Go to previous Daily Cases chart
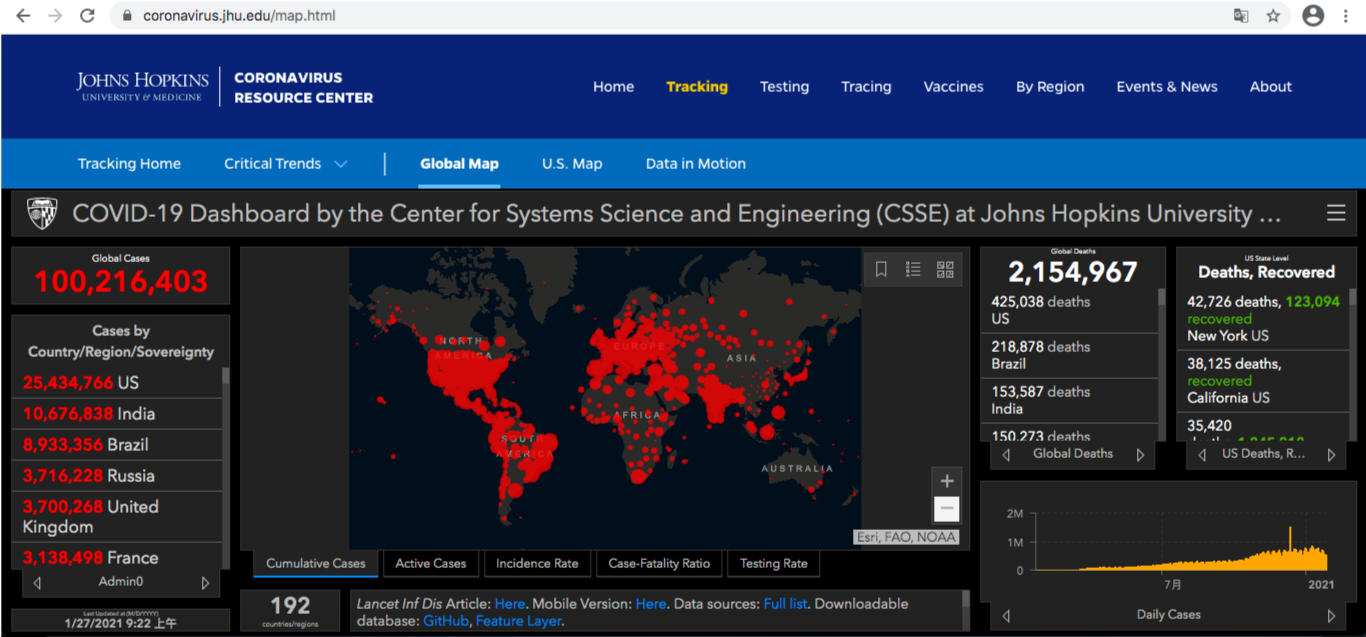The height and width of the screenshot is (637, 1366). [1007, 615]
